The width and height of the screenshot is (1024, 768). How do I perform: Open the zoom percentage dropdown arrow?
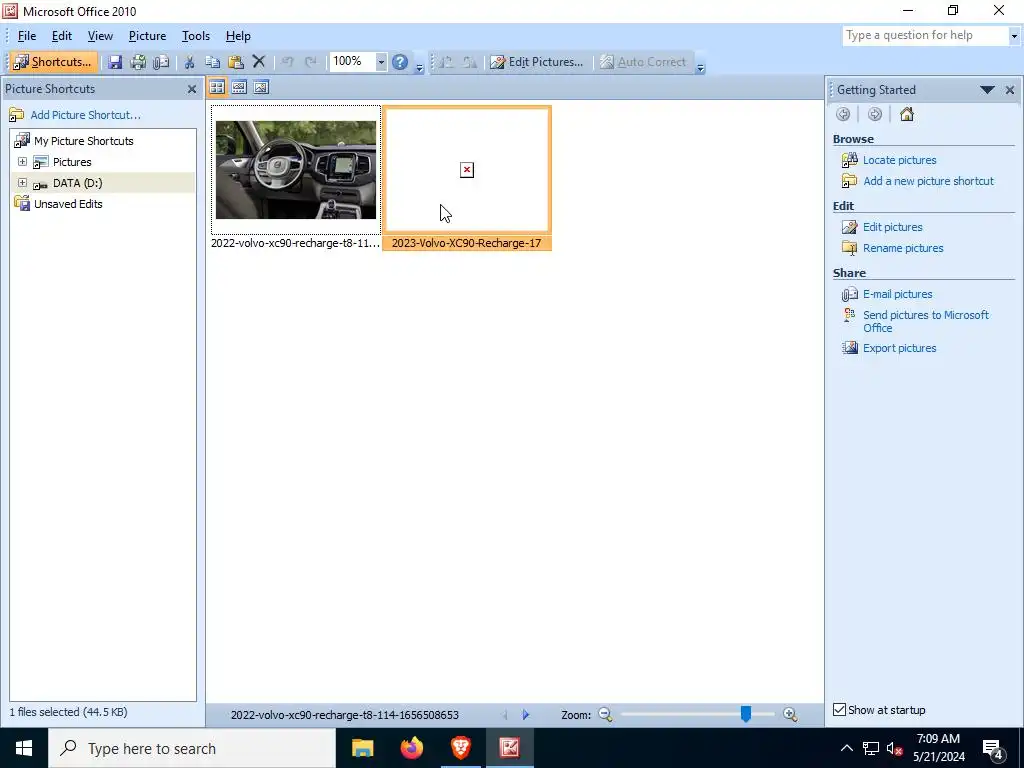tap(381, 62)
